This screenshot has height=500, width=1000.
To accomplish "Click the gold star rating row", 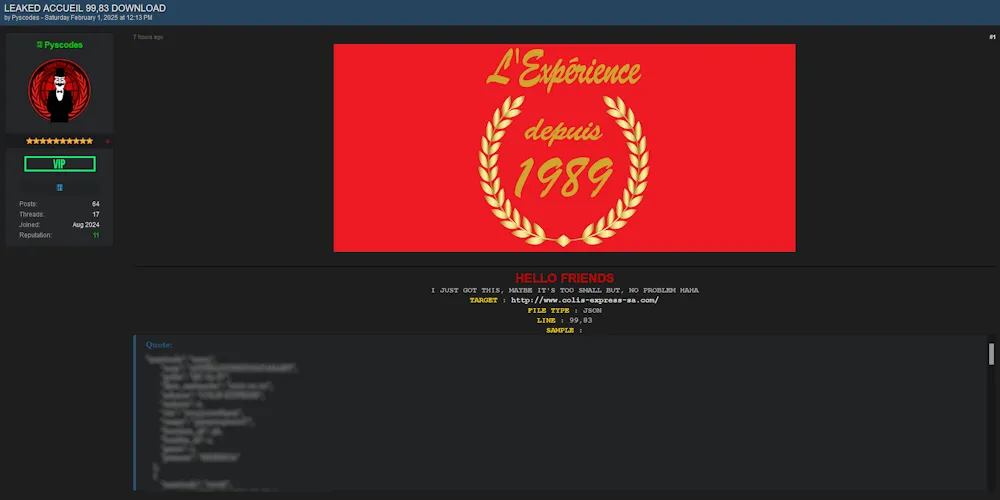I will [59, 141].
